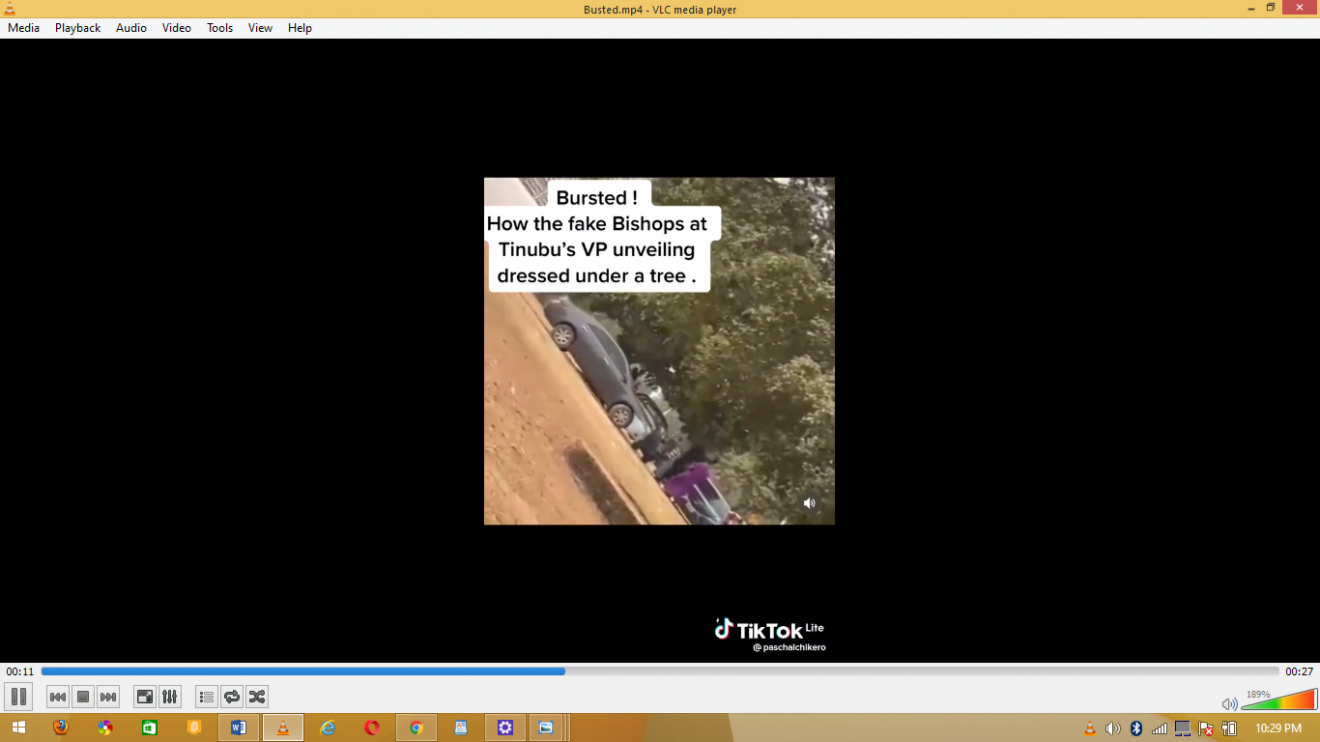Image resolution: width=1320 pixels, height=742 pixels.
Task: Click the elapsed time label 00:11
Action: pyautogui.click(x=20, y=672)
